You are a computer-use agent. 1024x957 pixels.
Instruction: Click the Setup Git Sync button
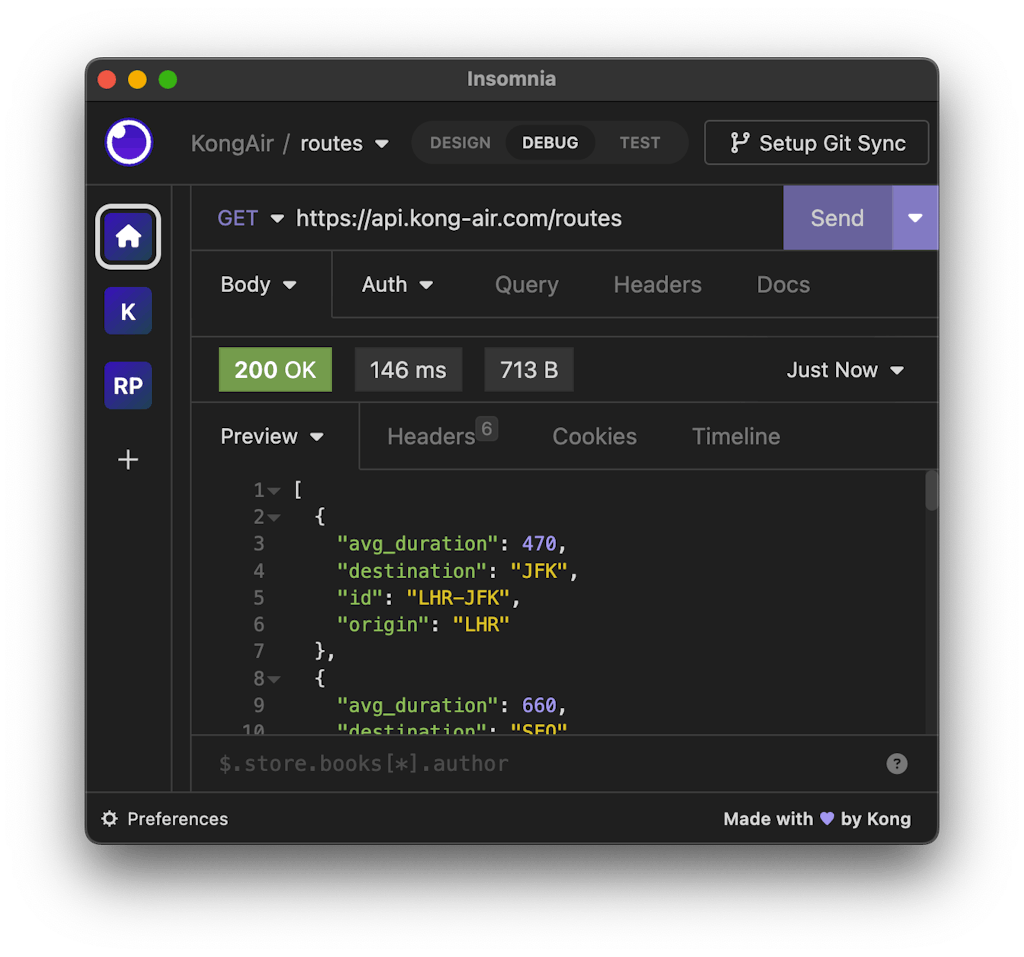point(817,143)
